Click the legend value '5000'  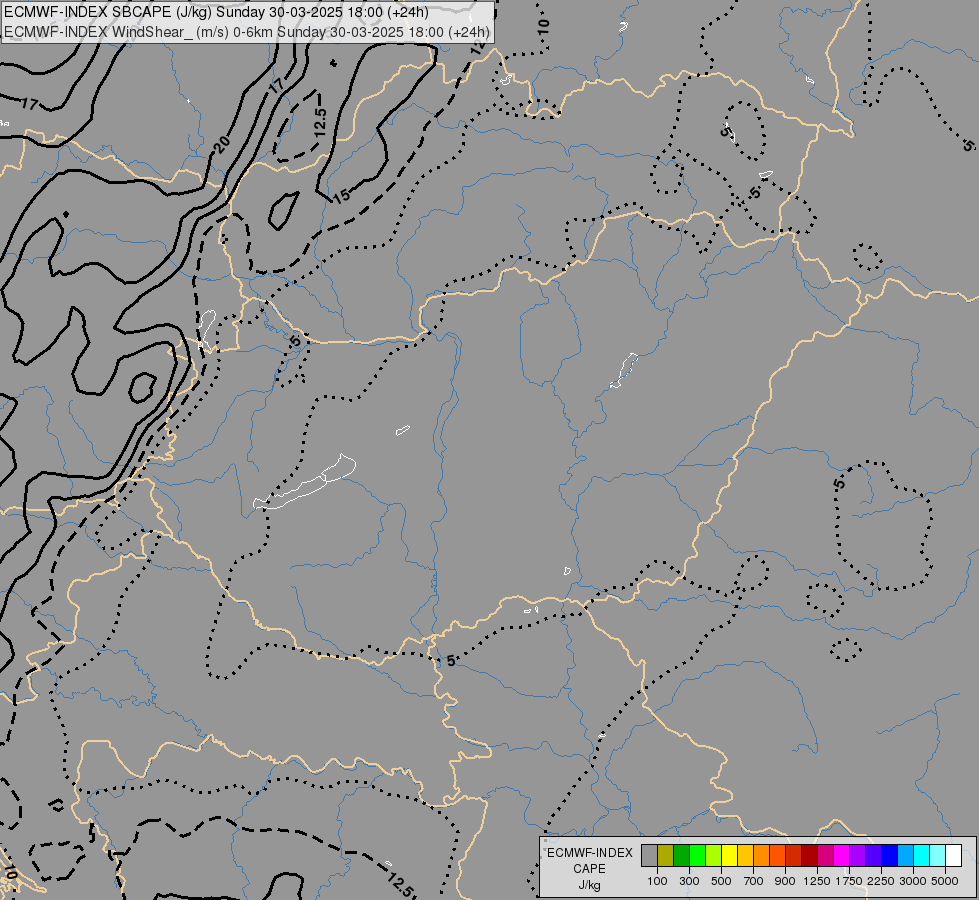coord(945,881)
